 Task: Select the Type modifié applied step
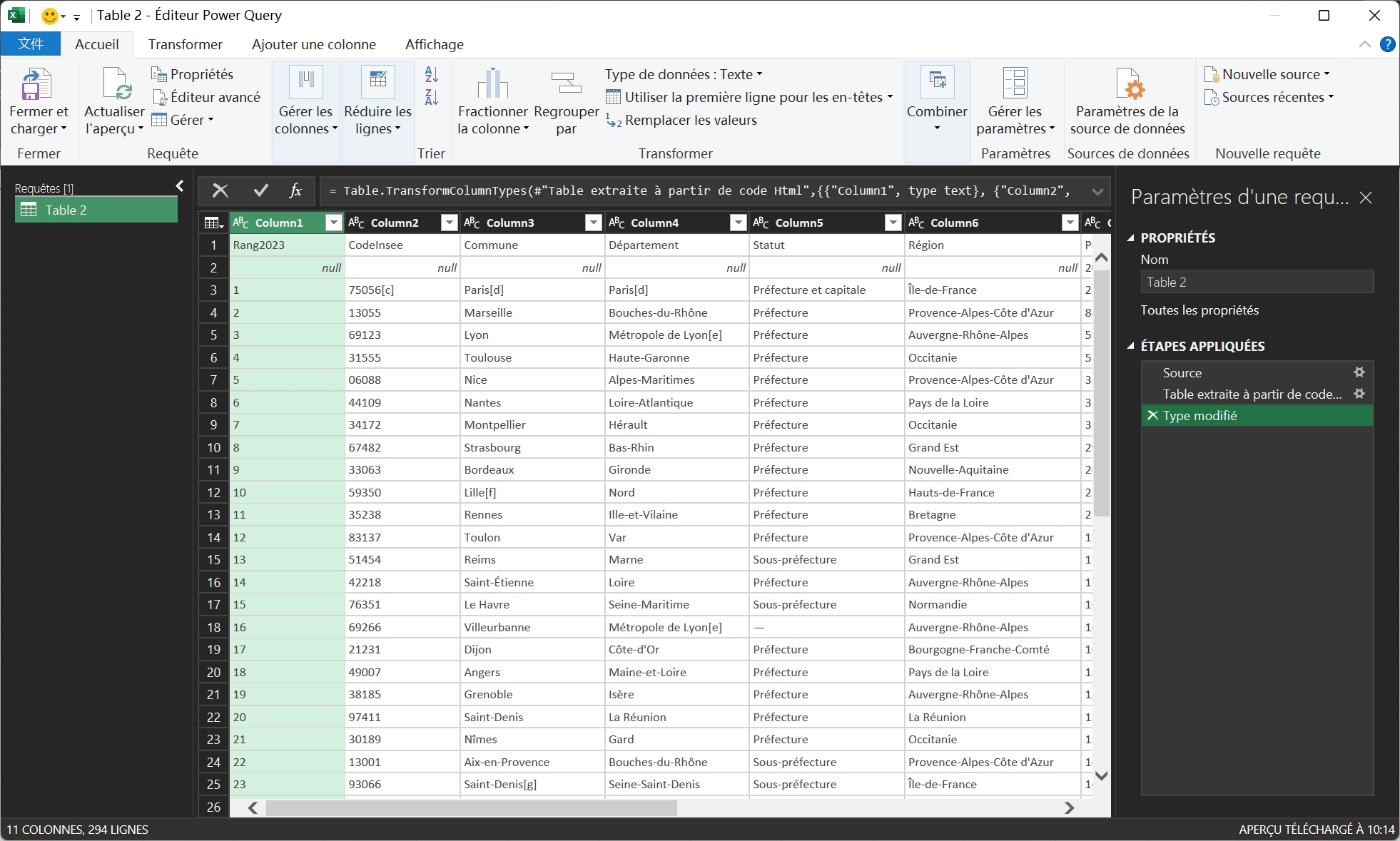pos(1257,415)
